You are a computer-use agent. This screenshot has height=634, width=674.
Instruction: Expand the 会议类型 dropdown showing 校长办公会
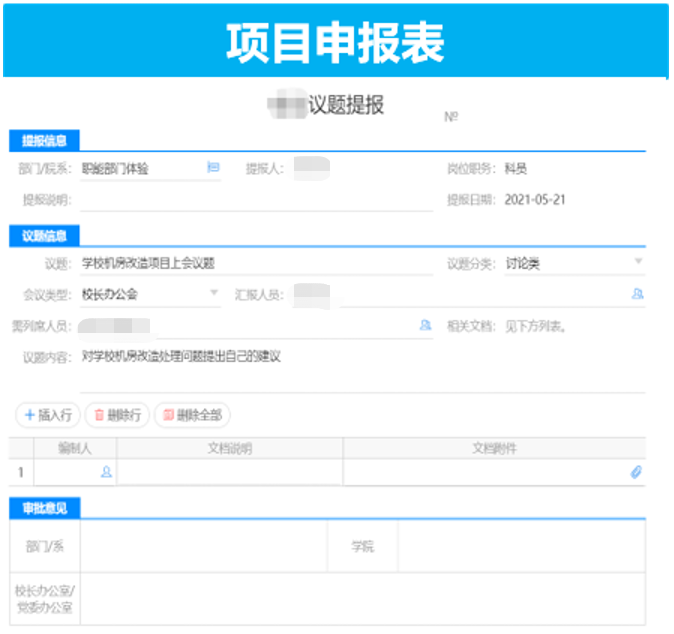(214, 293)
